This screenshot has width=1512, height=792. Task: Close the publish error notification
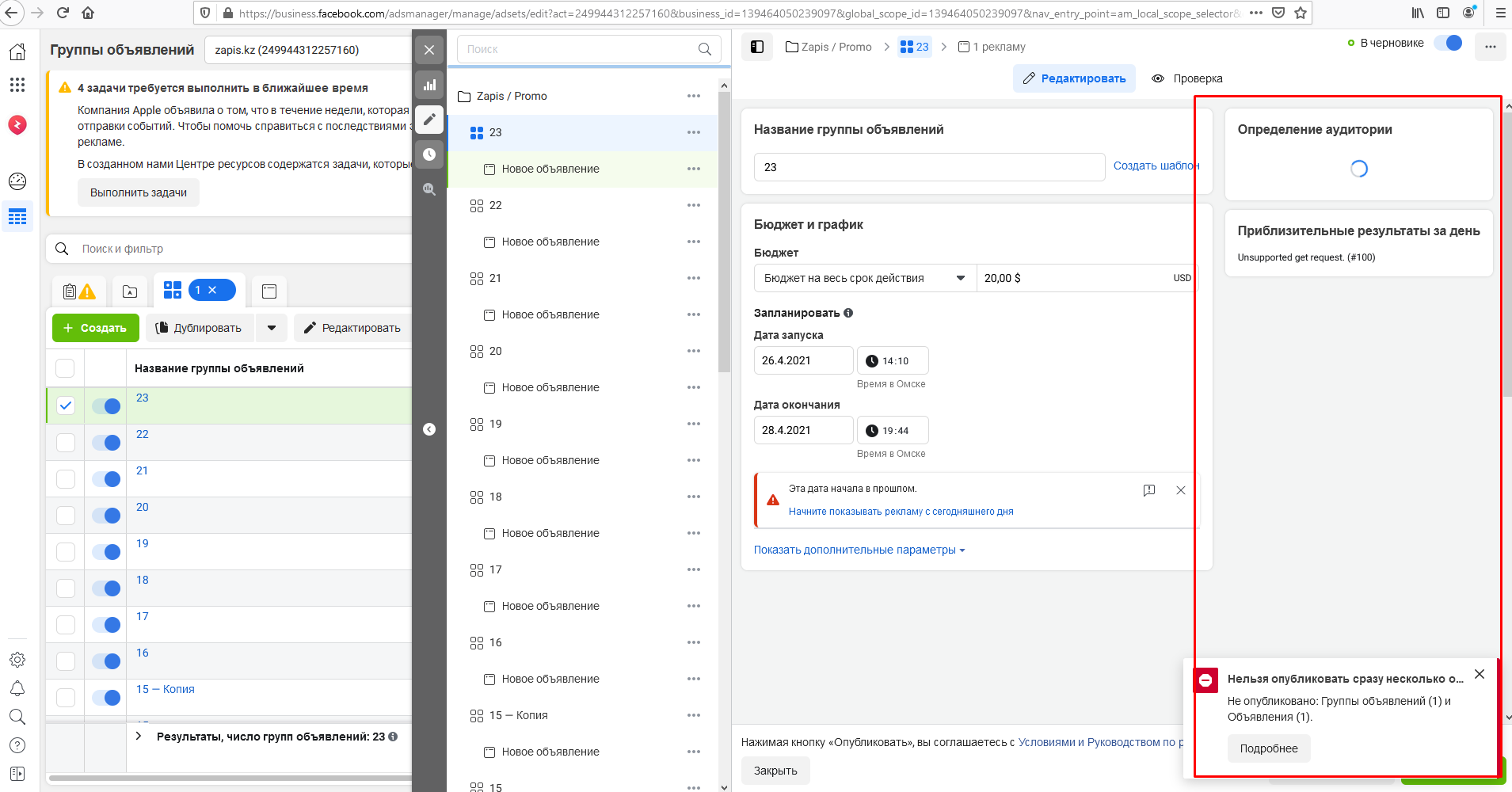tap(1480, 674)
